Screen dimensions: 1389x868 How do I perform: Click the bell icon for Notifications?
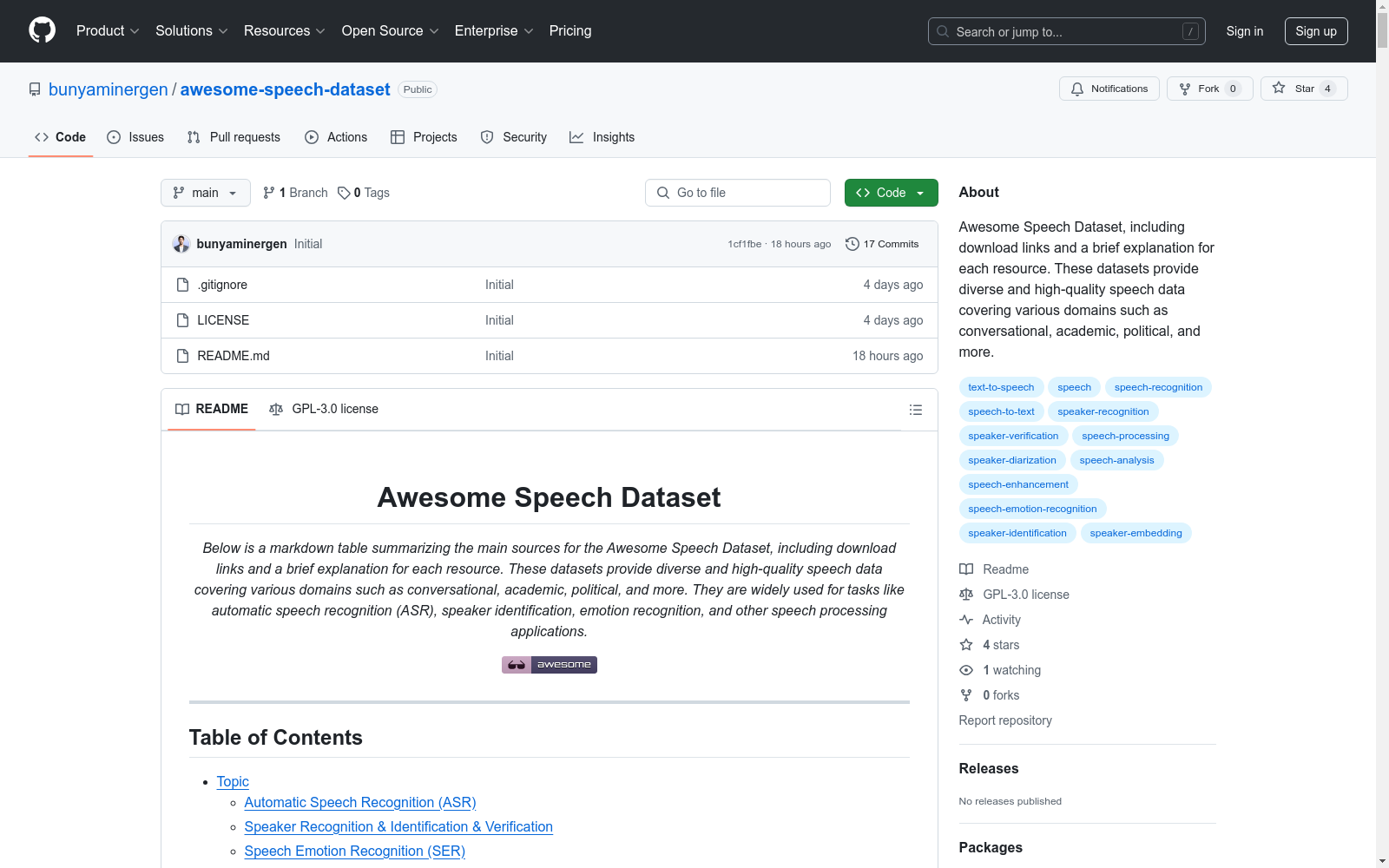tap(1077, 89)
